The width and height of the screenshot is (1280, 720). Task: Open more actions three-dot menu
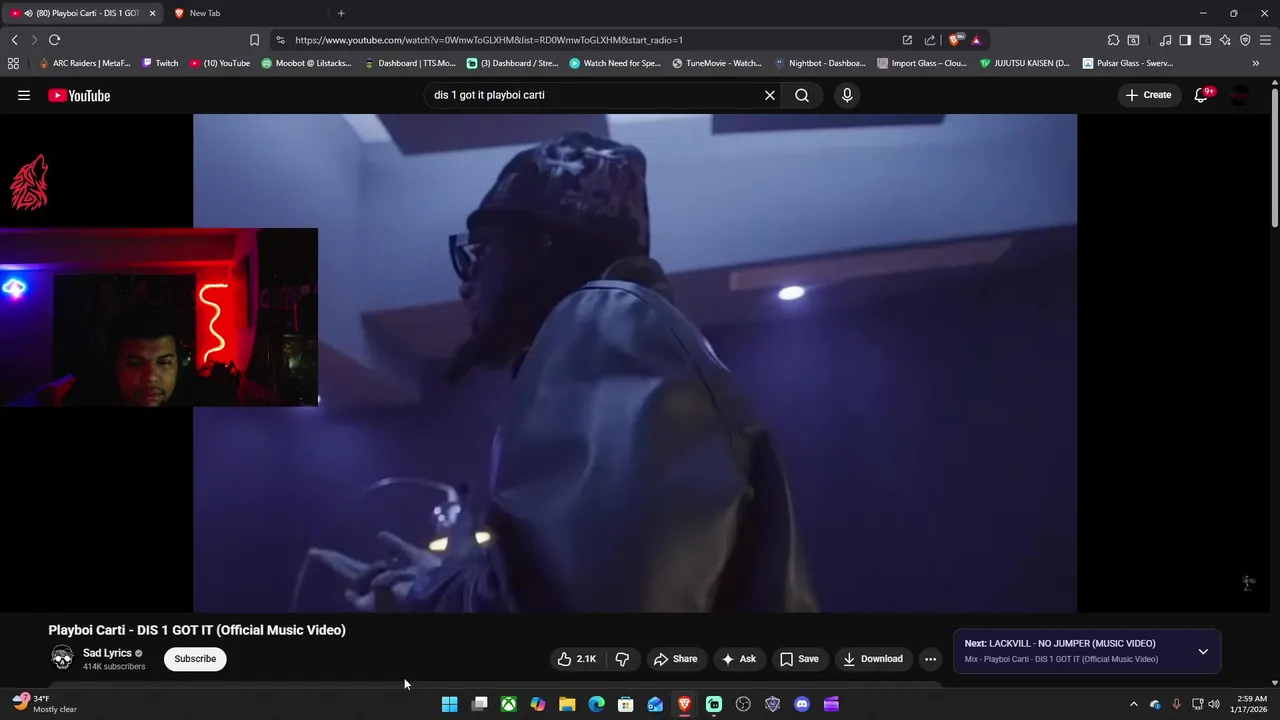click(930, 659)
